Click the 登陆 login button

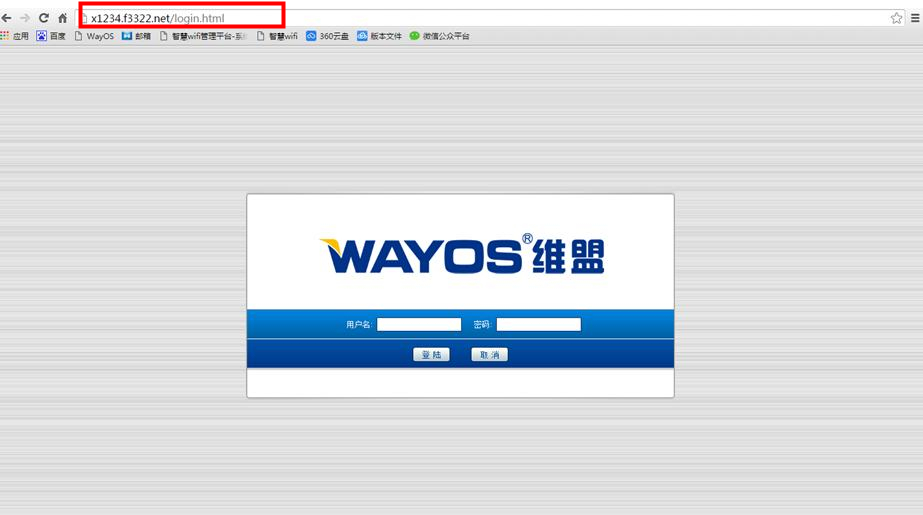tap(431, 354)
